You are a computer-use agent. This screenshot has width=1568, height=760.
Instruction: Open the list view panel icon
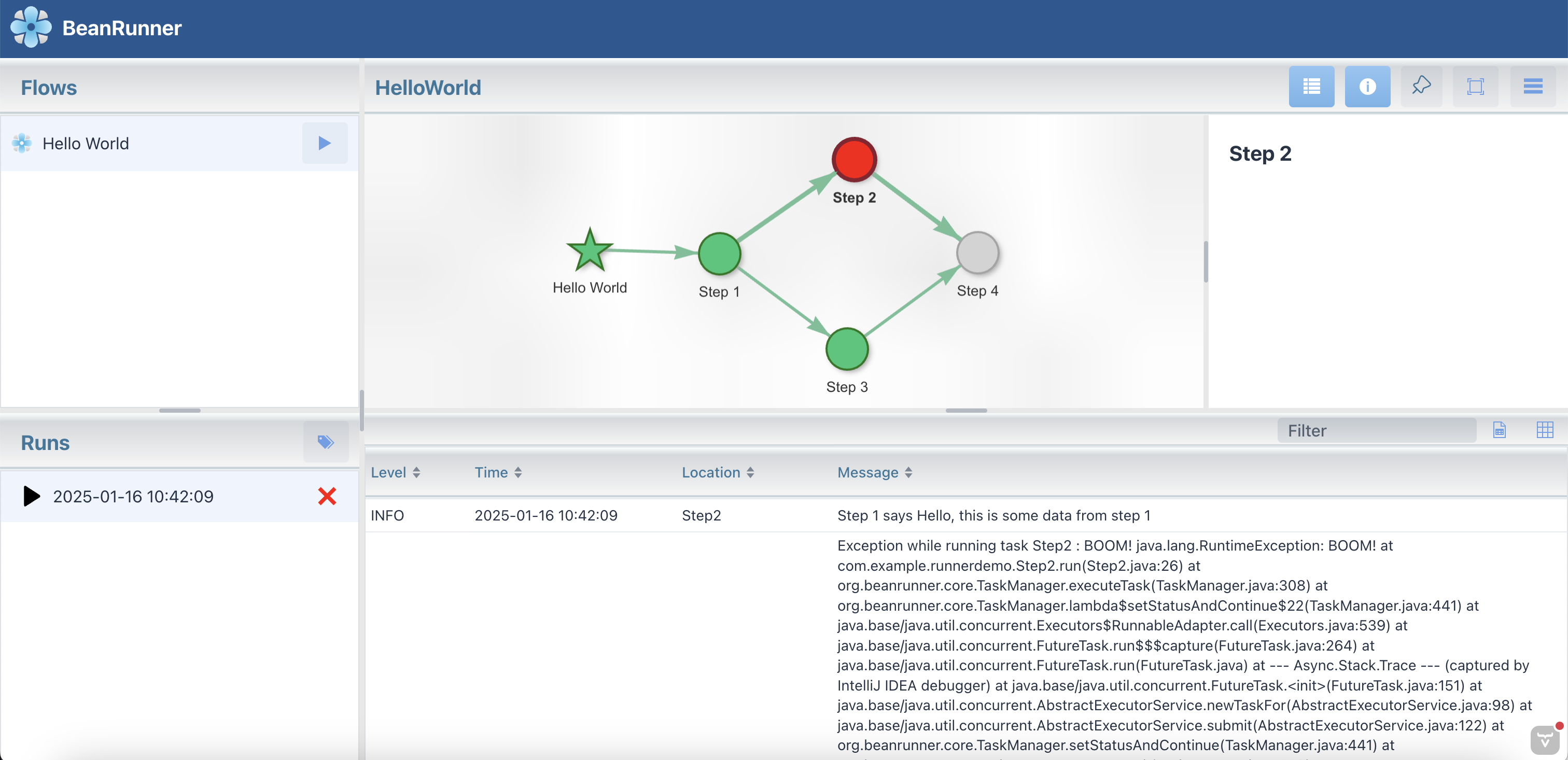click(x=1313, y=86)
